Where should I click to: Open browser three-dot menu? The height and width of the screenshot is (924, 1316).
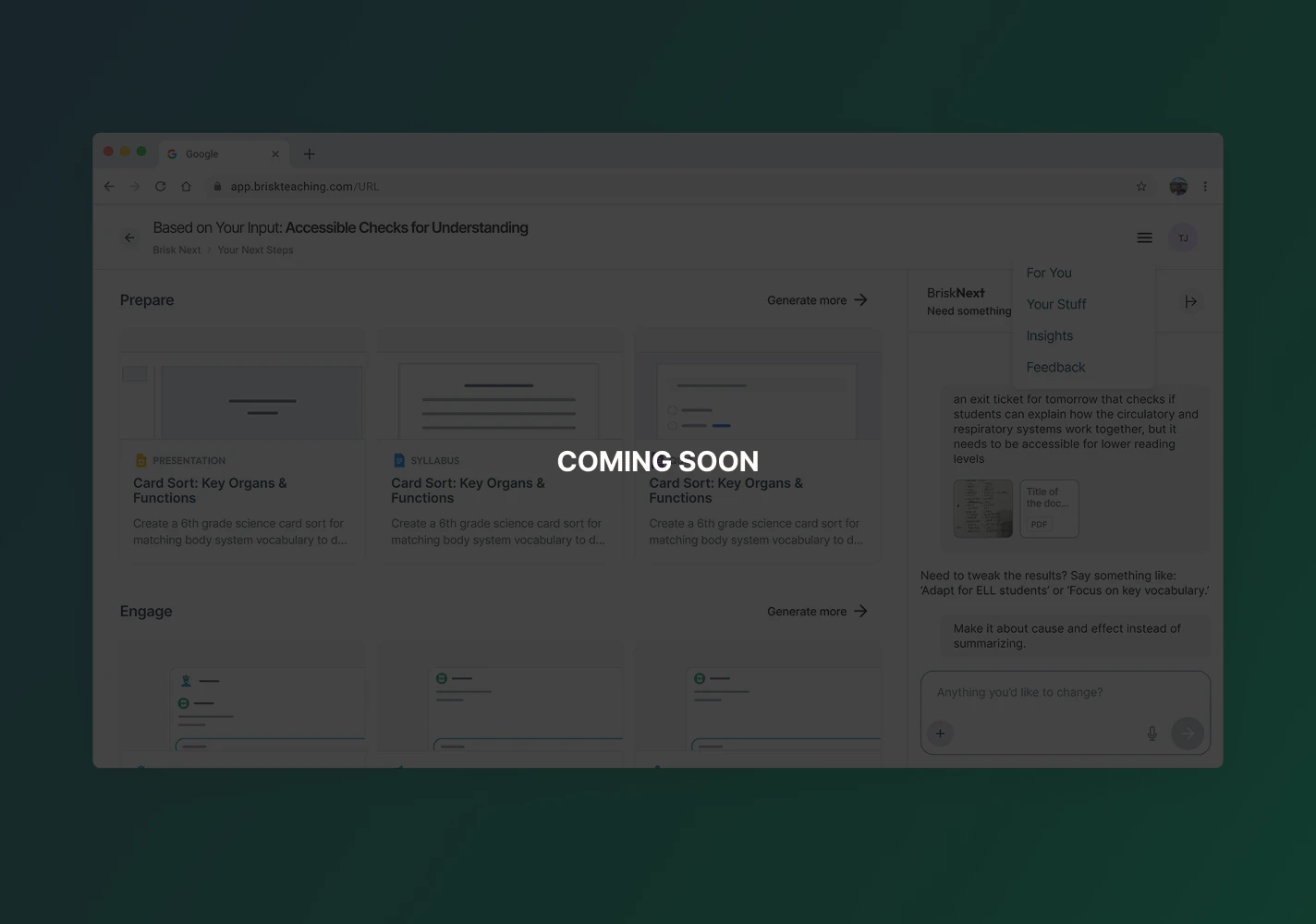[x=1205, y=187]
